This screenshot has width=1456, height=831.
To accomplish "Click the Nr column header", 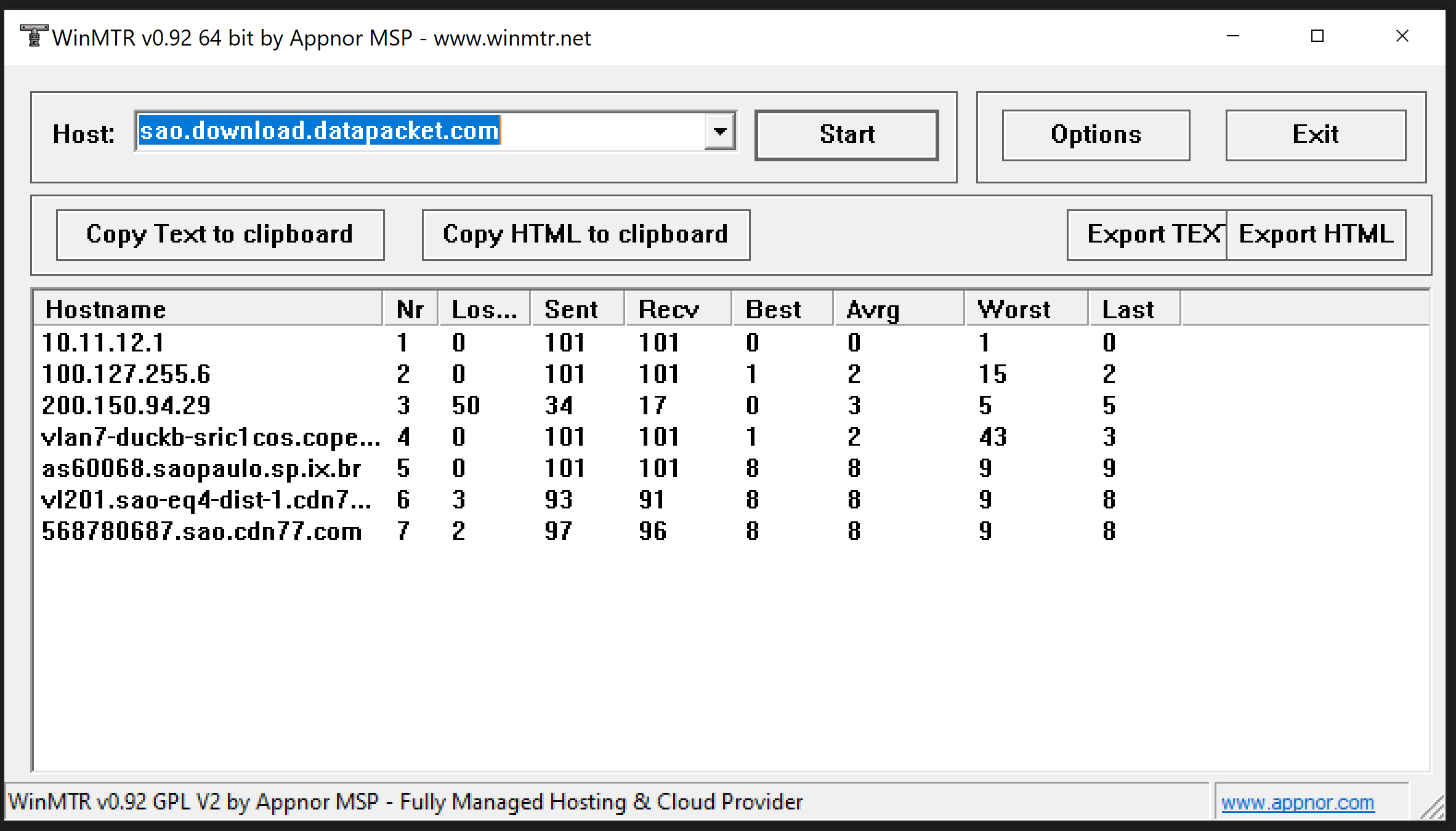I will (x=410, y=309).
